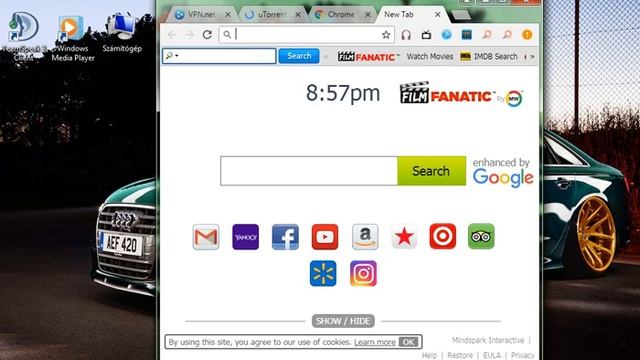Click the blue globe extension icon

pos(447,35)
